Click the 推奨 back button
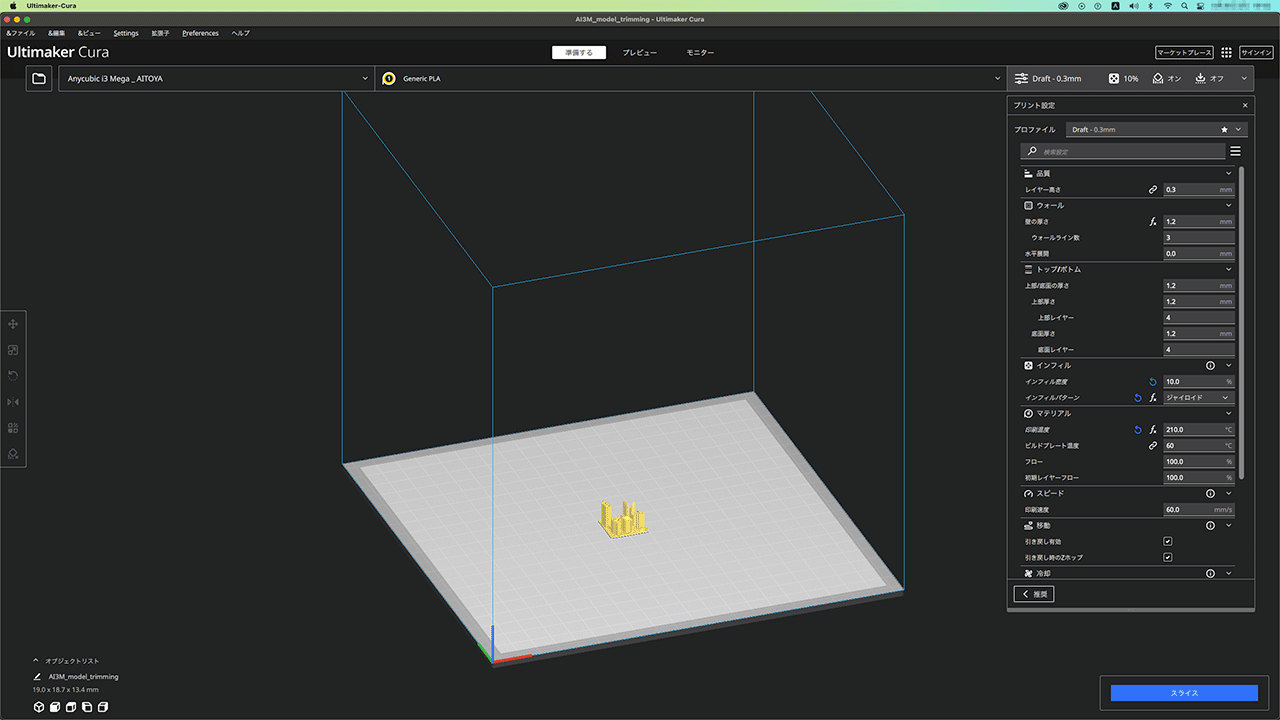This screenshot has height=720, width=1280. click(1034, 594)
